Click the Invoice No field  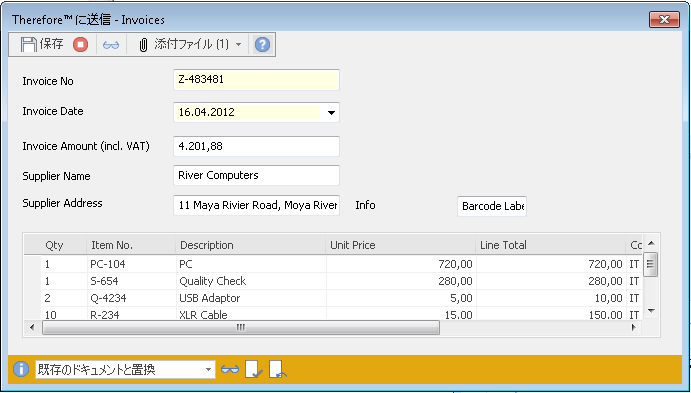[x=256, y=80]
